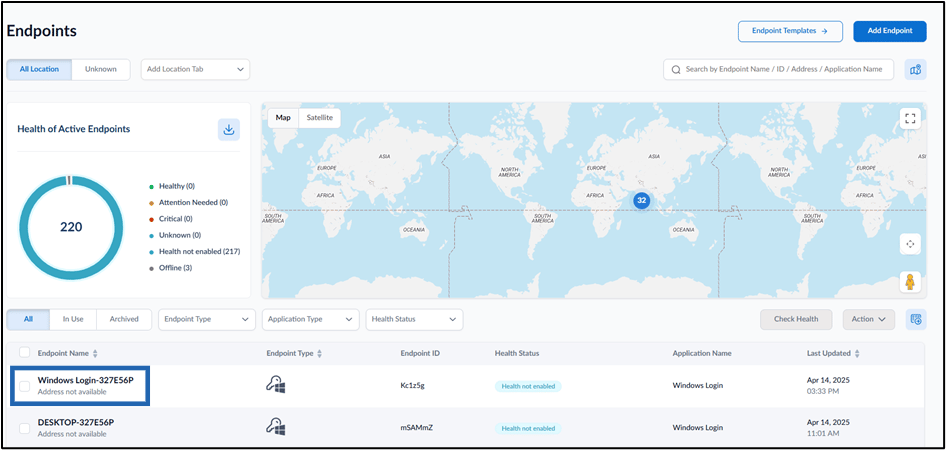The image size is (946, 450).
Task: Click the Unknown (0) legend entry
Action: pos(174,235)
